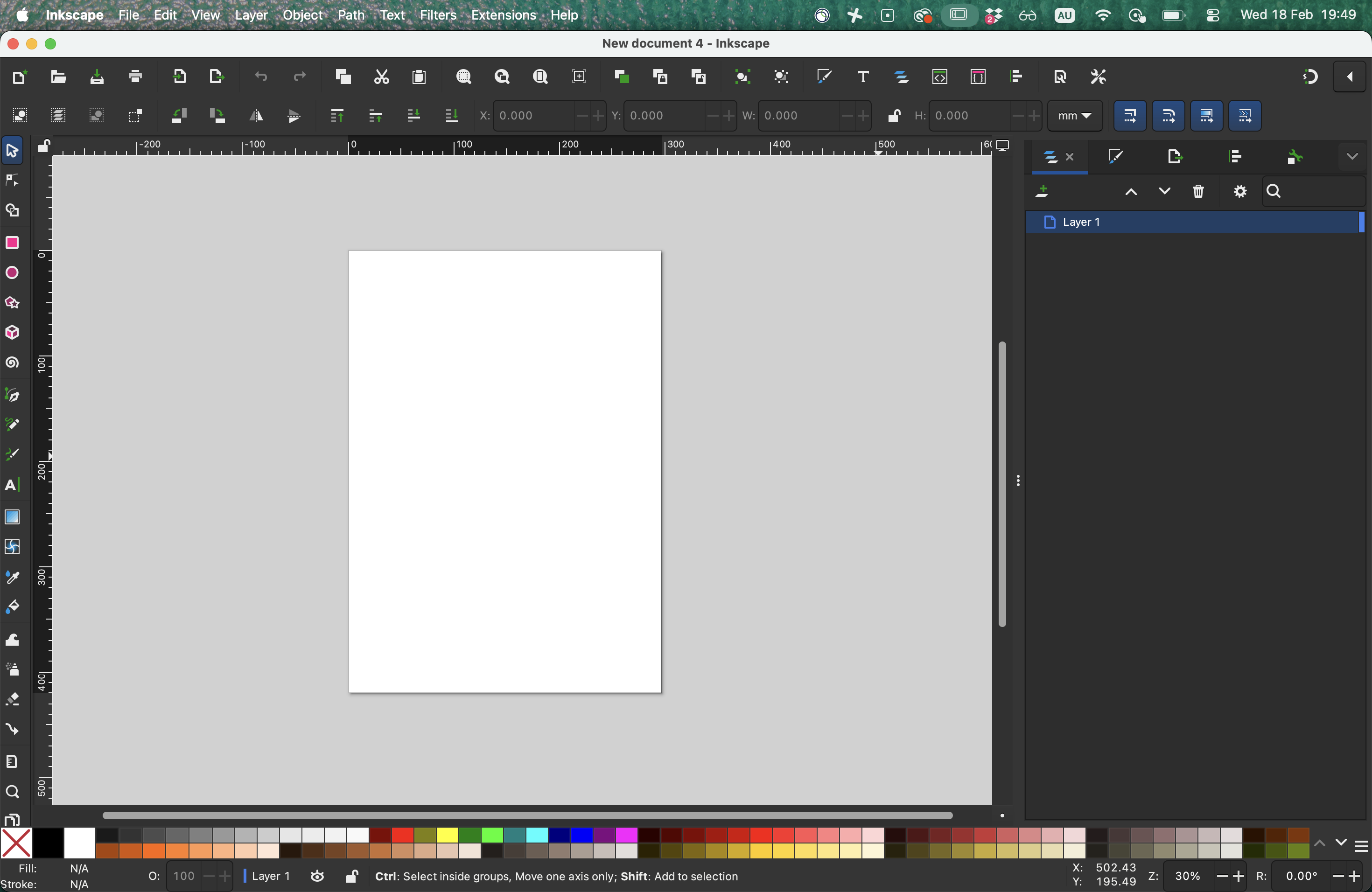This screenshot has width=1372, height=892.
Task: Select Layer 1 in the Layers panel
Action: [x=1081, y=223]
